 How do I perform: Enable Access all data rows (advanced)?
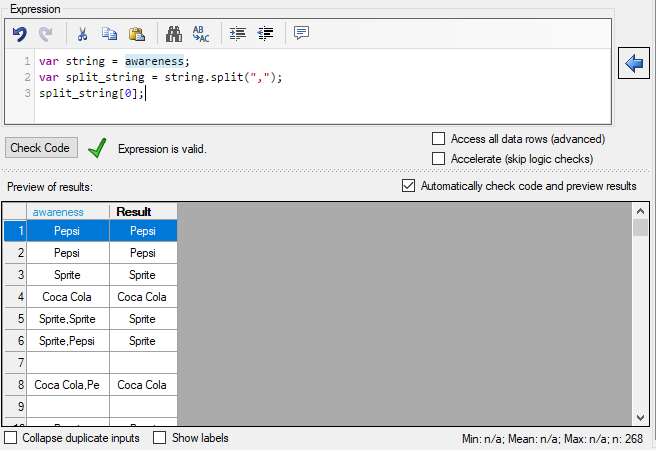click(x=438, y=138)
